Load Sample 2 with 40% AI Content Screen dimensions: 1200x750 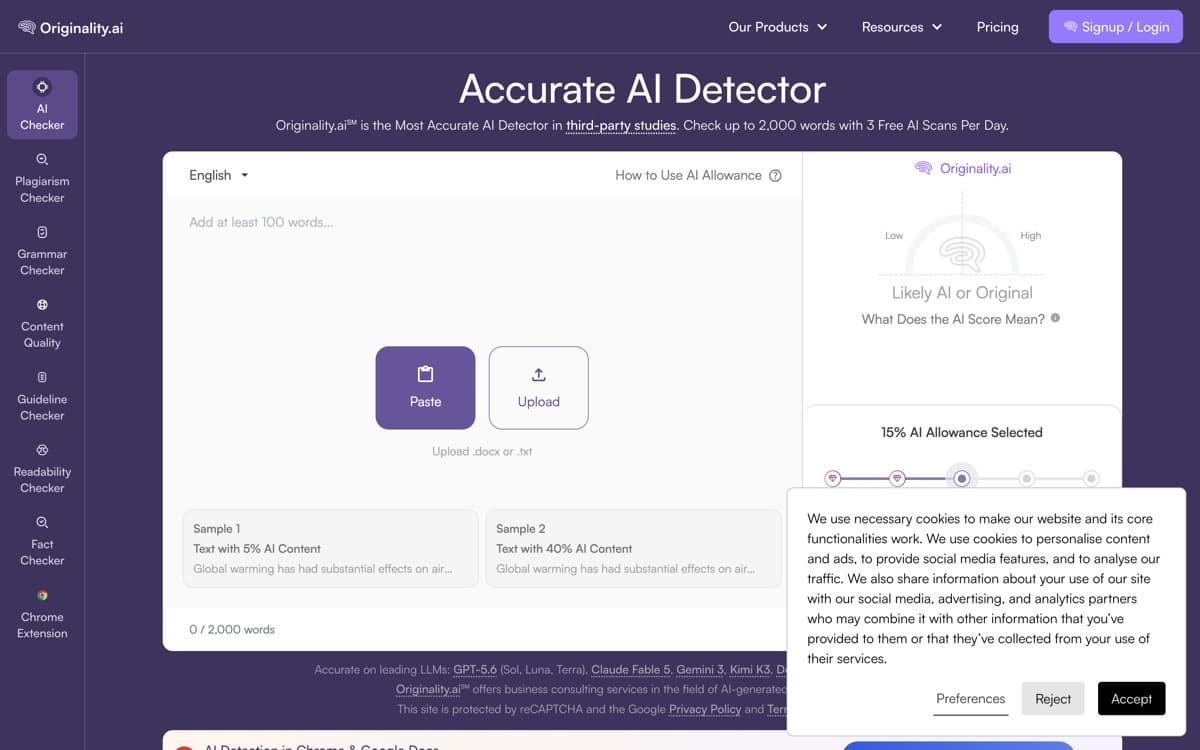click(633, 548)
